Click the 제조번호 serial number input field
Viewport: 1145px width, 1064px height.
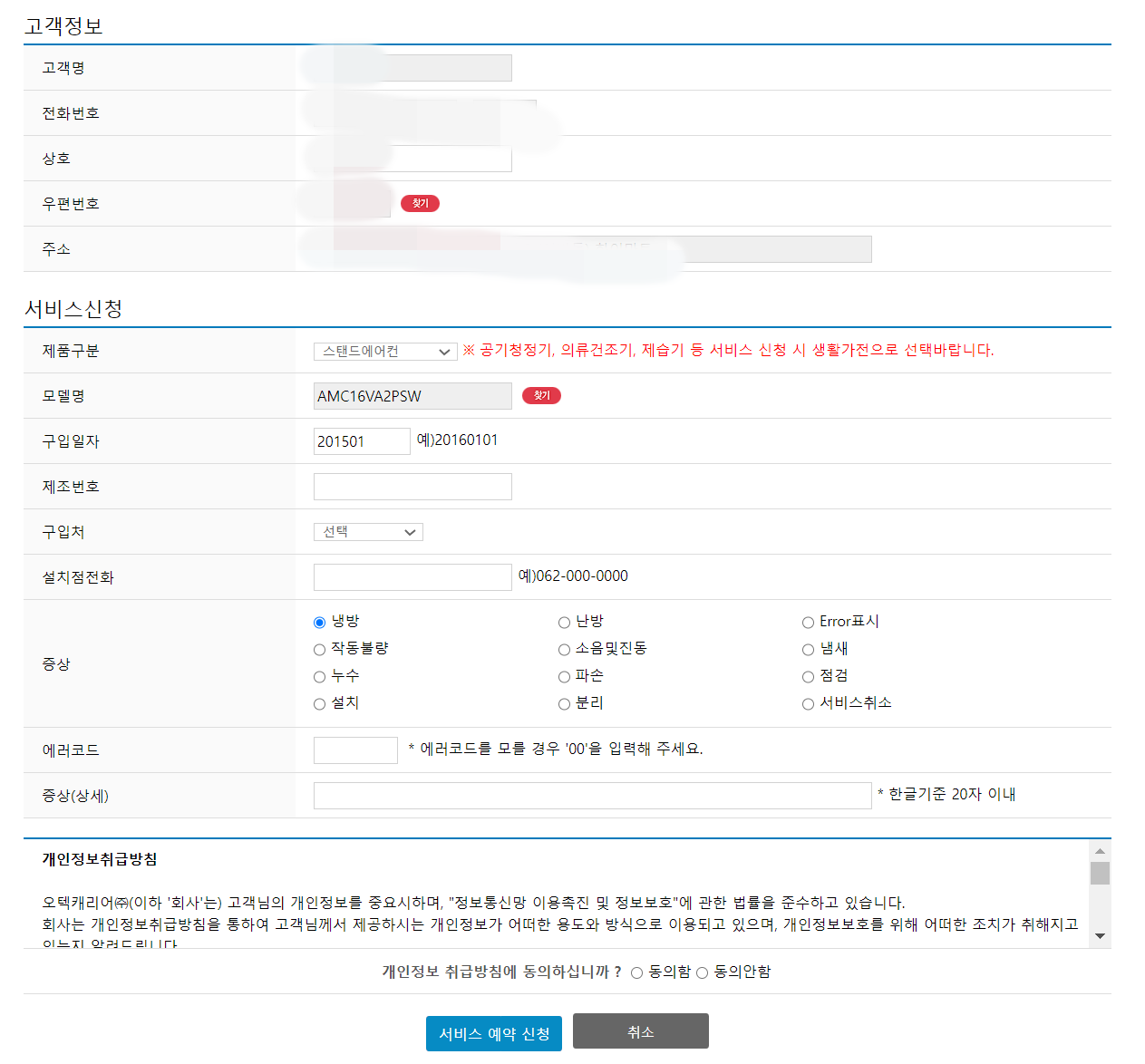pos(412,486)
